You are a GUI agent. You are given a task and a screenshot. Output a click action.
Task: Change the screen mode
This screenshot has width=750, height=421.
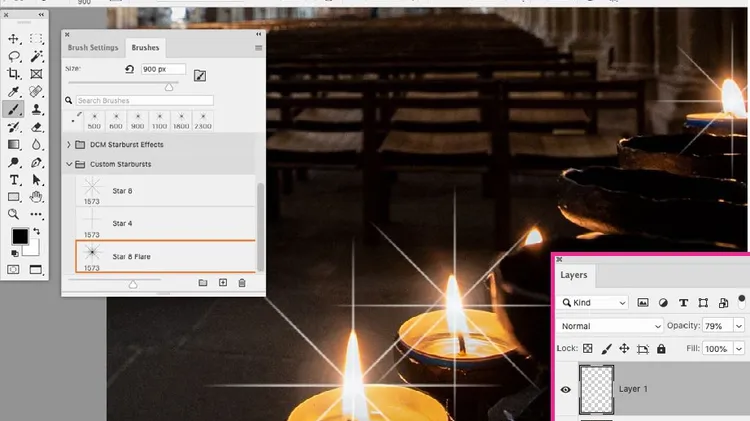tap(36, 270)
